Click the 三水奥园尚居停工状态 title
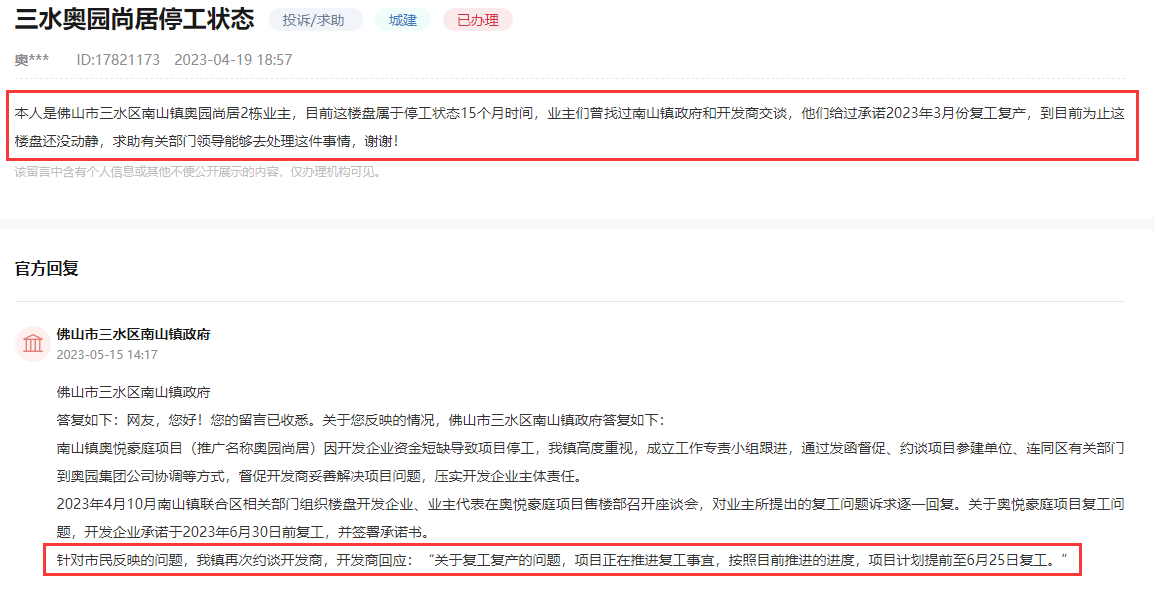This screenshot has height=602, width=1155. [134, 18]
